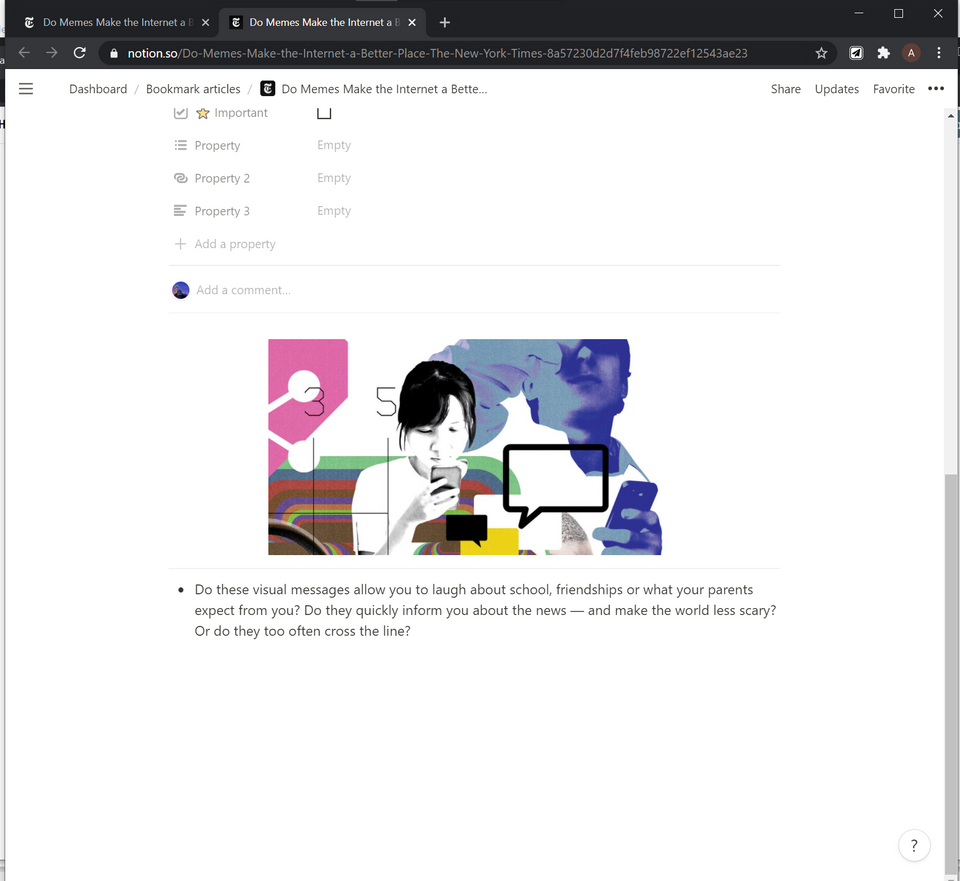Click the list icon next to Property
The image size is (960, 881).
pos(181,145)
